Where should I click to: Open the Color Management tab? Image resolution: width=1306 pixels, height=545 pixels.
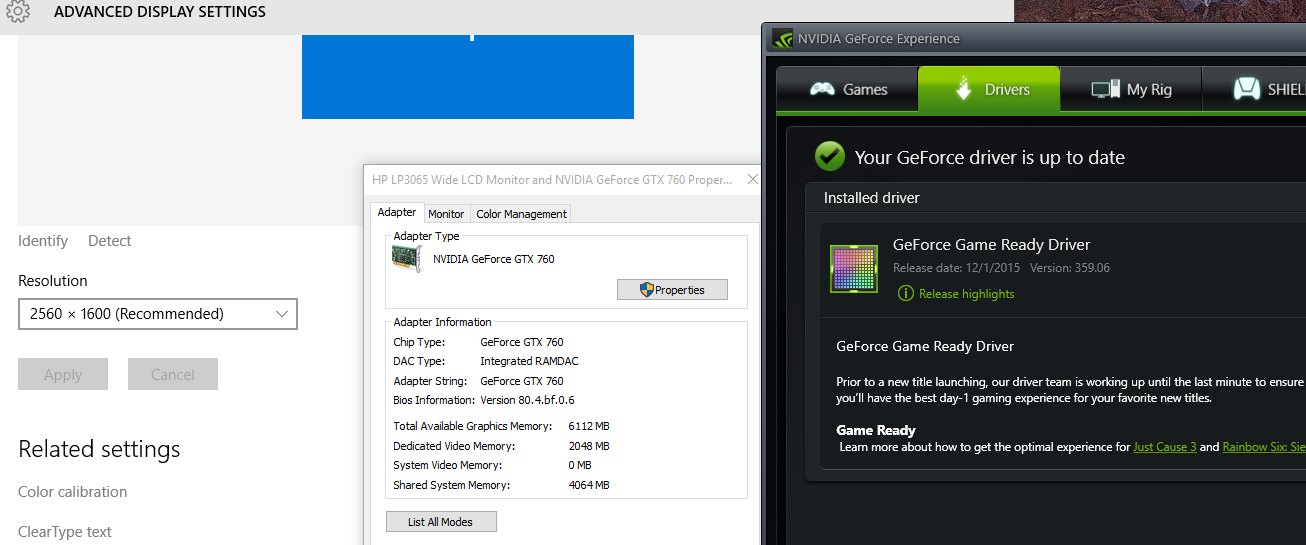point(521,214)
